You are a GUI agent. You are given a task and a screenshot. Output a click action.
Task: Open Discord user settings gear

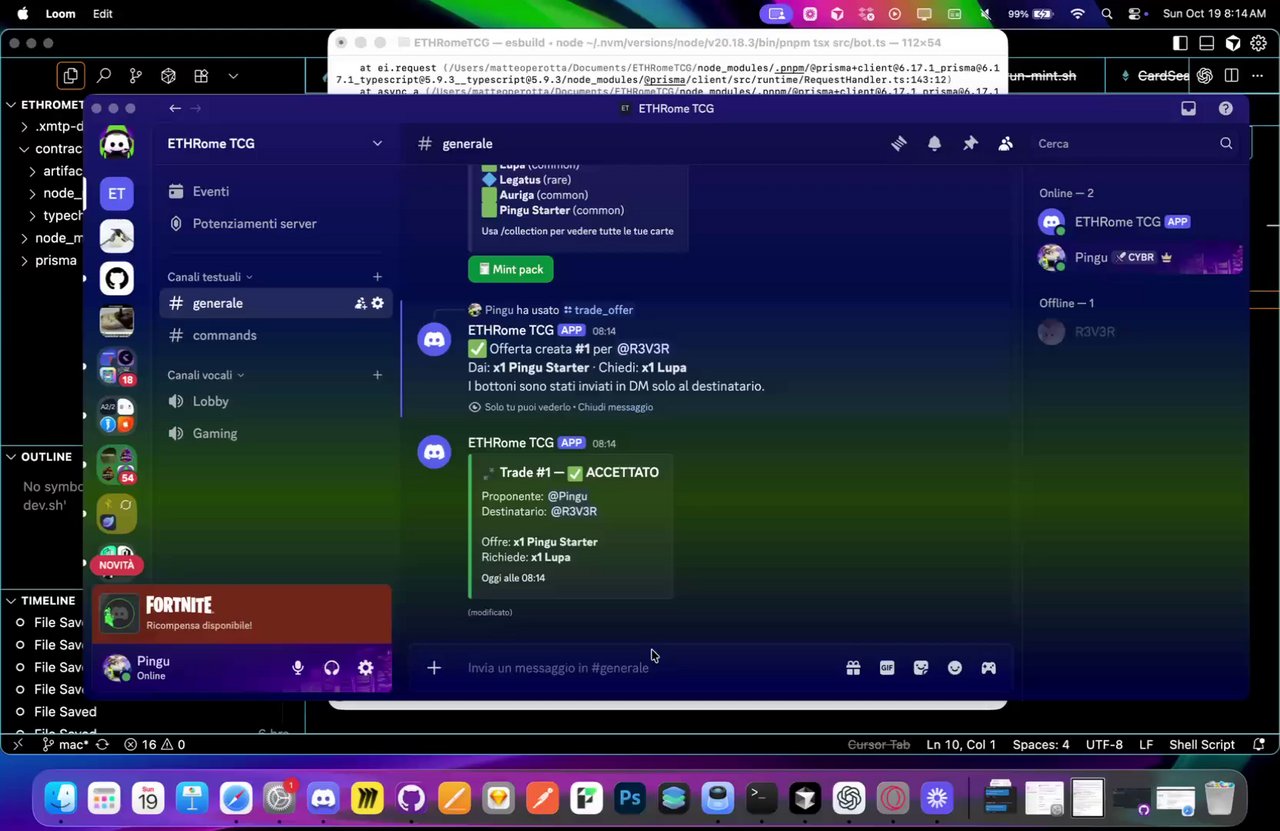(x=366, y=668)
